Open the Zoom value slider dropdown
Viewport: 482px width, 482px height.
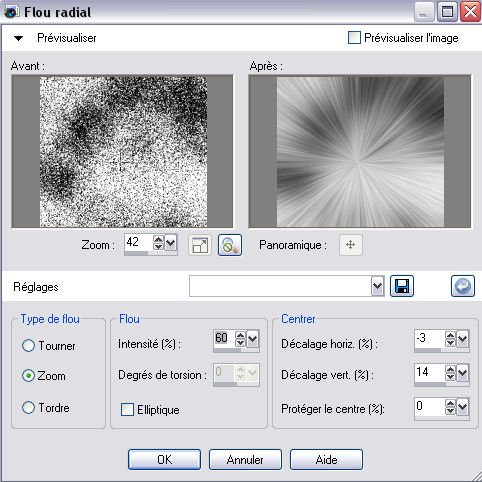(x=171, y=243)
